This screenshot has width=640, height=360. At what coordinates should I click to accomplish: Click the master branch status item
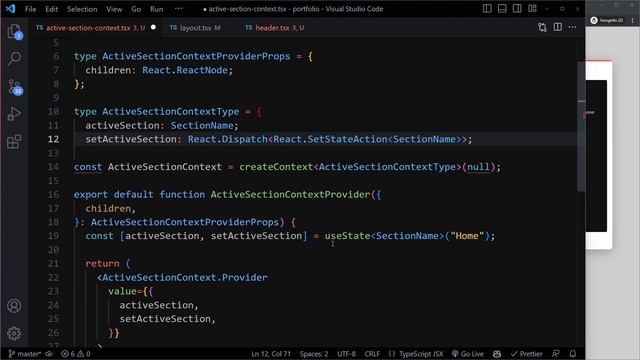point(24,354)
